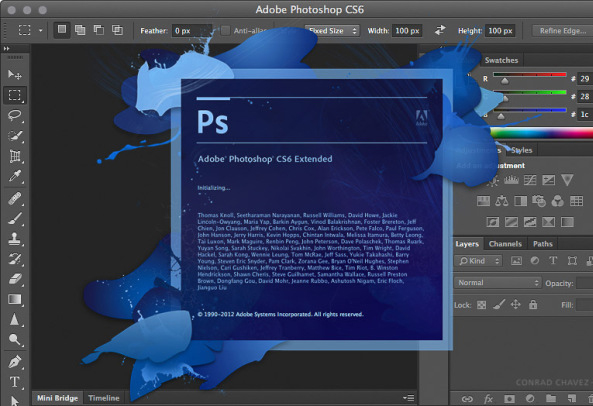Switch to the Layers tab
The height and width of the screenshot is (406, 593).
(467, 244)
